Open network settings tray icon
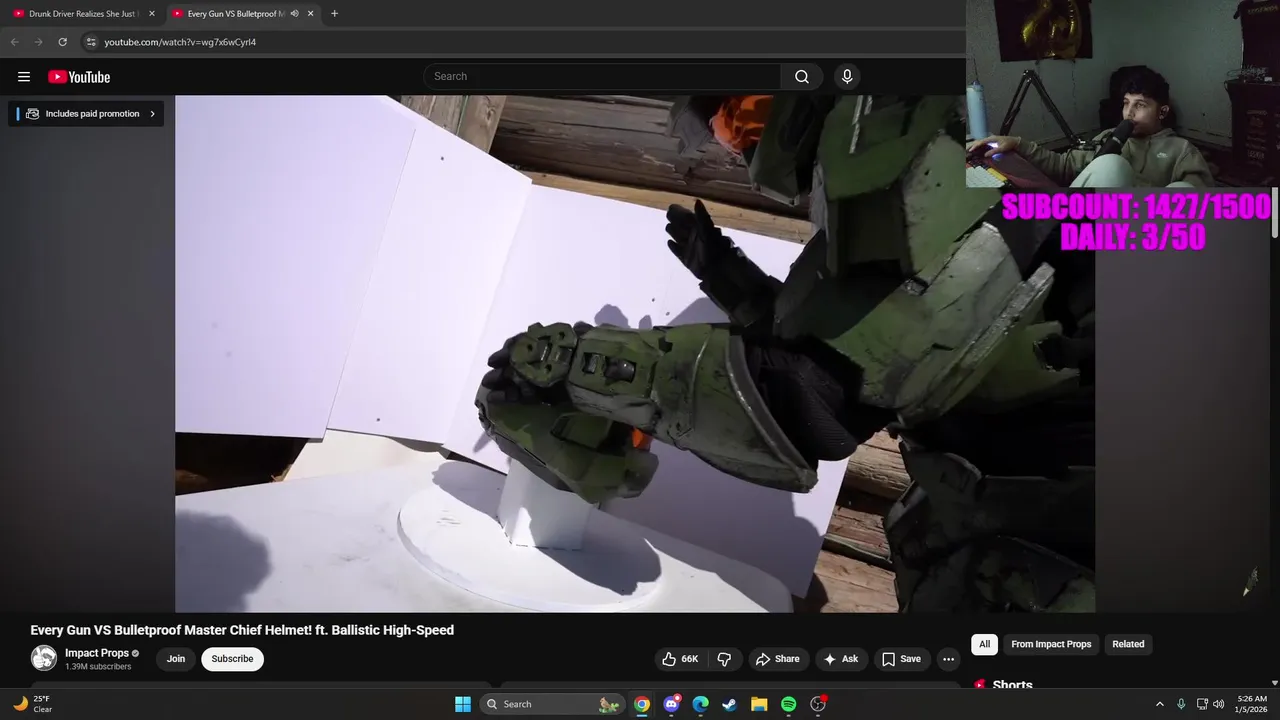 [1202, 704]
